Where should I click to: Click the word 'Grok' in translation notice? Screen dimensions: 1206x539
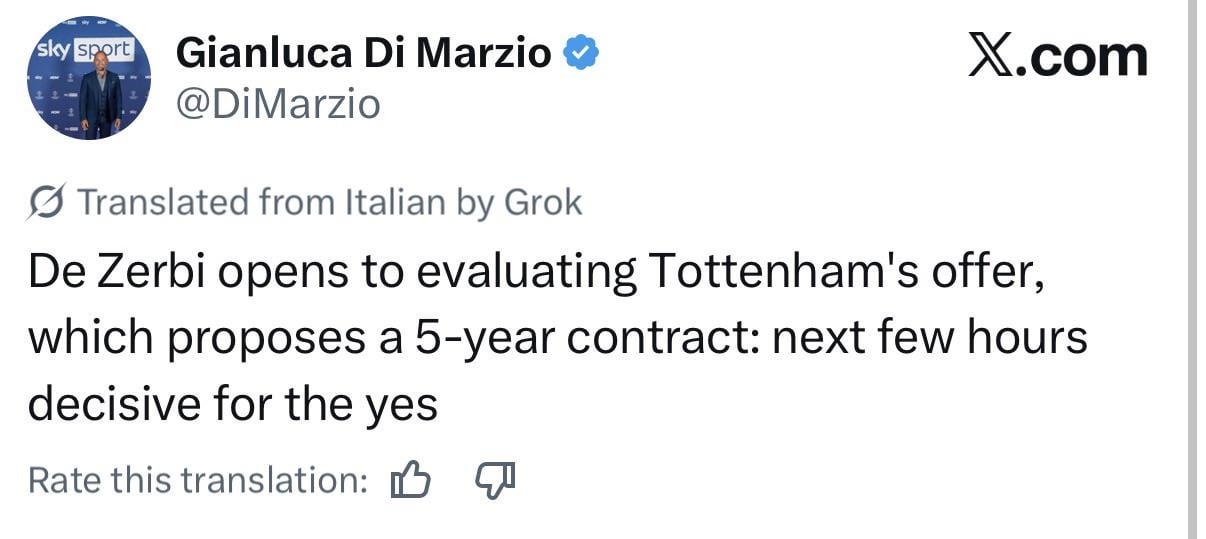click(x=542, y=203)
